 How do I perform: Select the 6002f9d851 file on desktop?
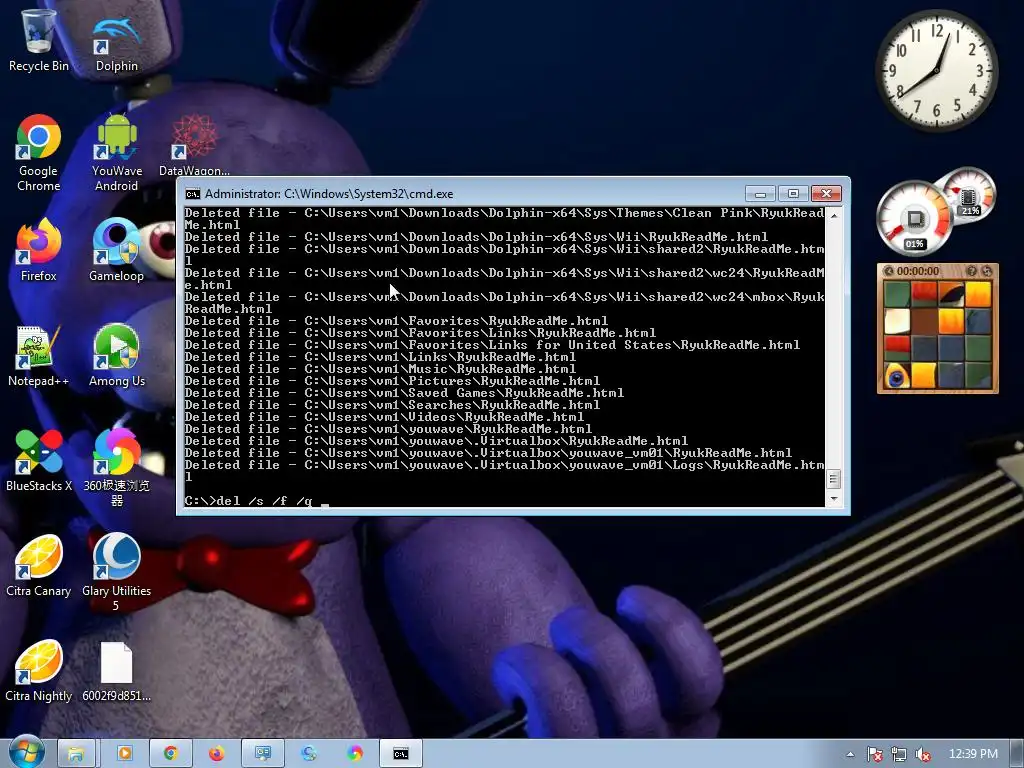point(116,671)
